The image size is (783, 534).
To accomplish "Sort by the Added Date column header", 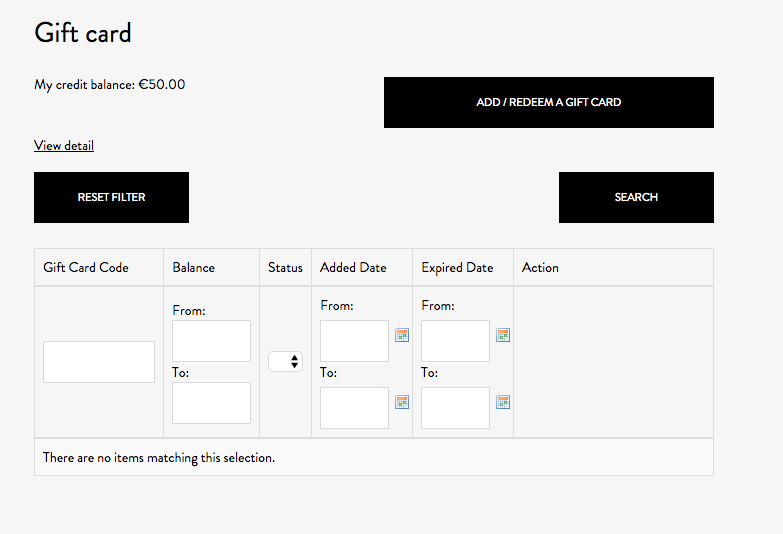I will pyautogui.click(x=353, y=268).
